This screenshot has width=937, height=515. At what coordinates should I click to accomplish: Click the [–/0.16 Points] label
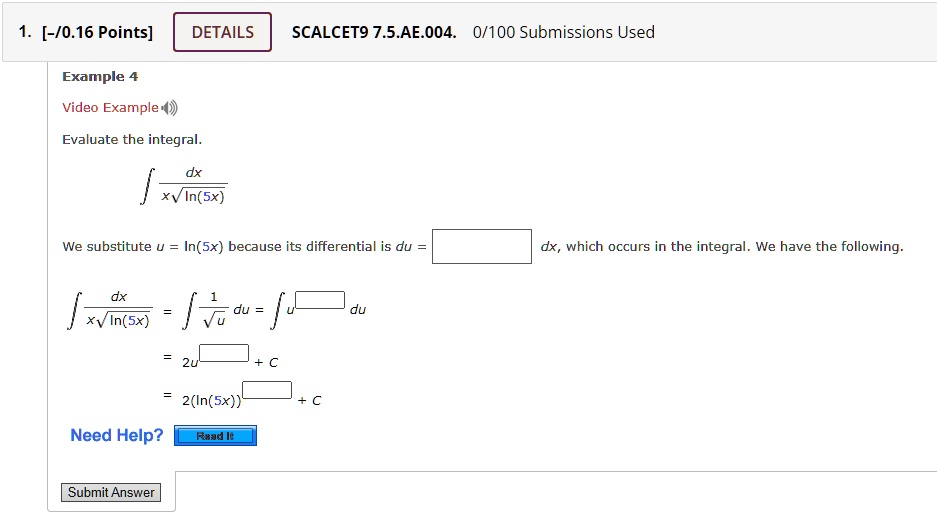[97, 32]
